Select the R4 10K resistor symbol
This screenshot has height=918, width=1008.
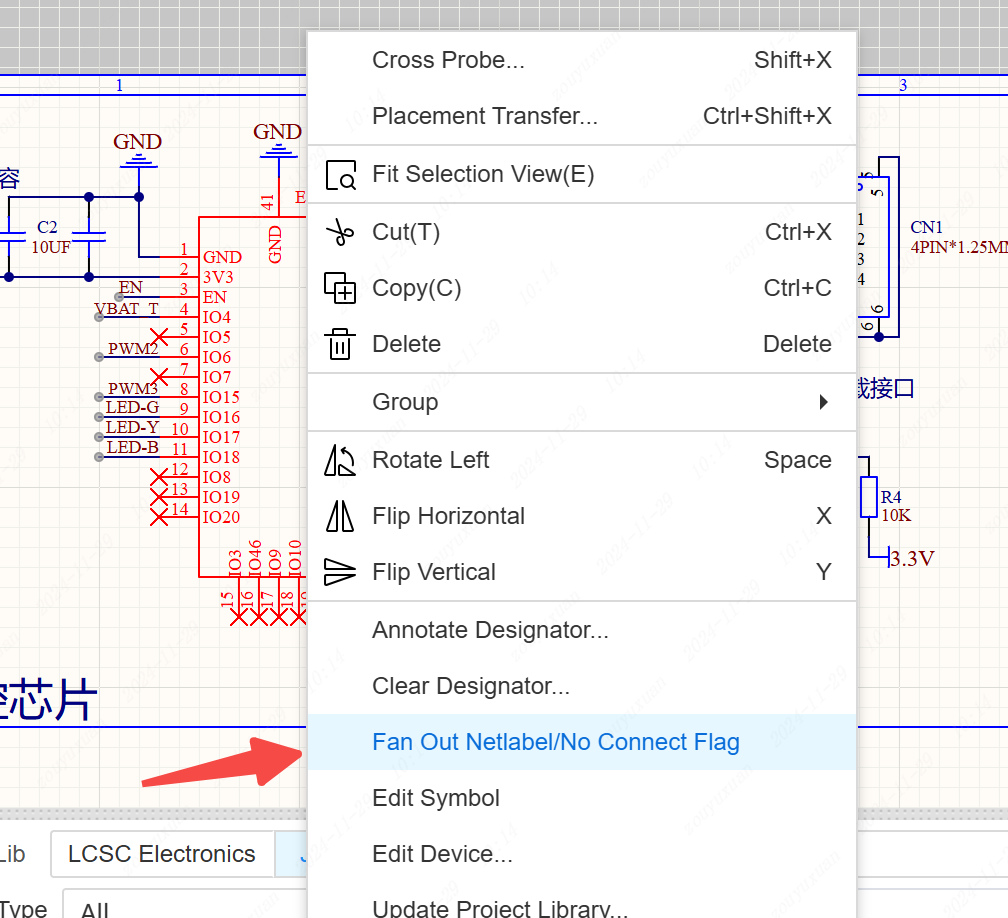click(868, 497)
